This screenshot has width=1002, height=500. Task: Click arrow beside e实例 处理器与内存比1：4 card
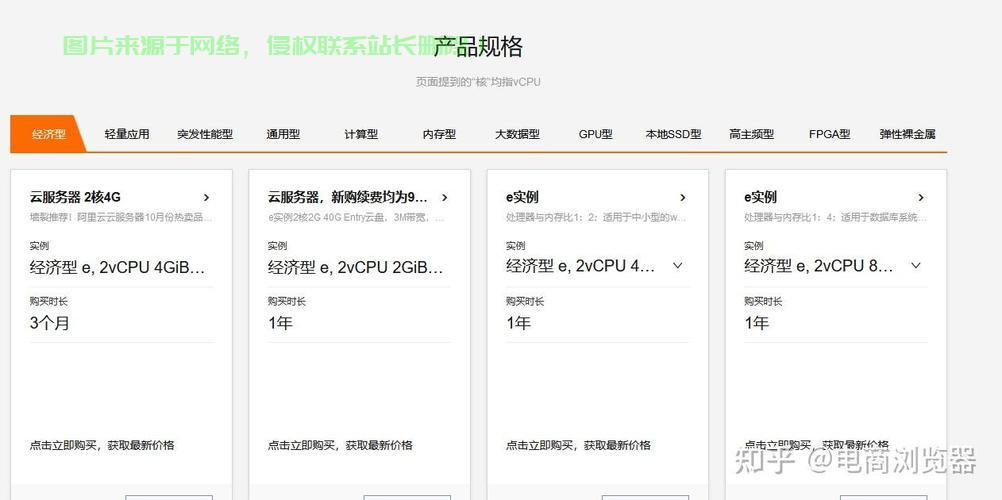(x=921, y=198)
